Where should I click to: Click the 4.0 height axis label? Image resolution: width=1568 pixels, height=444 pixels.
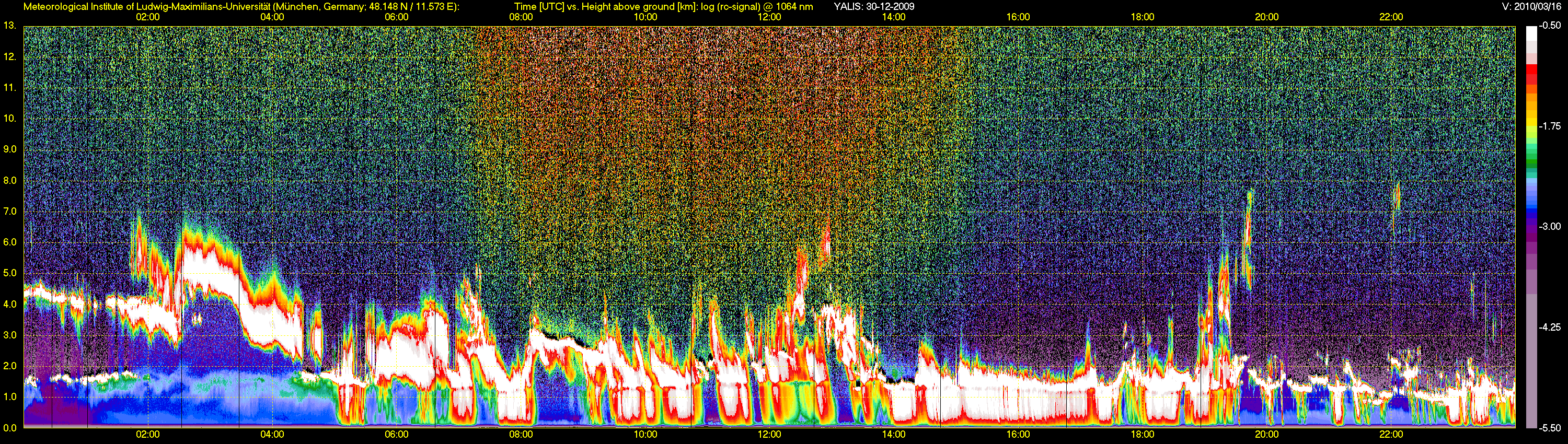click(10, 304)
